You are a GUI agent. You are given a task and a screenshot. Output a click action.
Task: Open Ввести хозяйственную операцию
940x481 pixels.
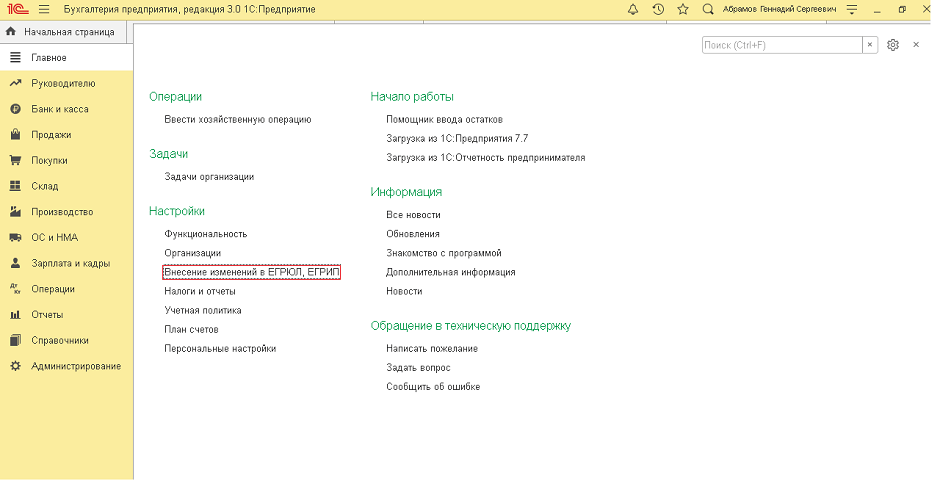point(238,120)
